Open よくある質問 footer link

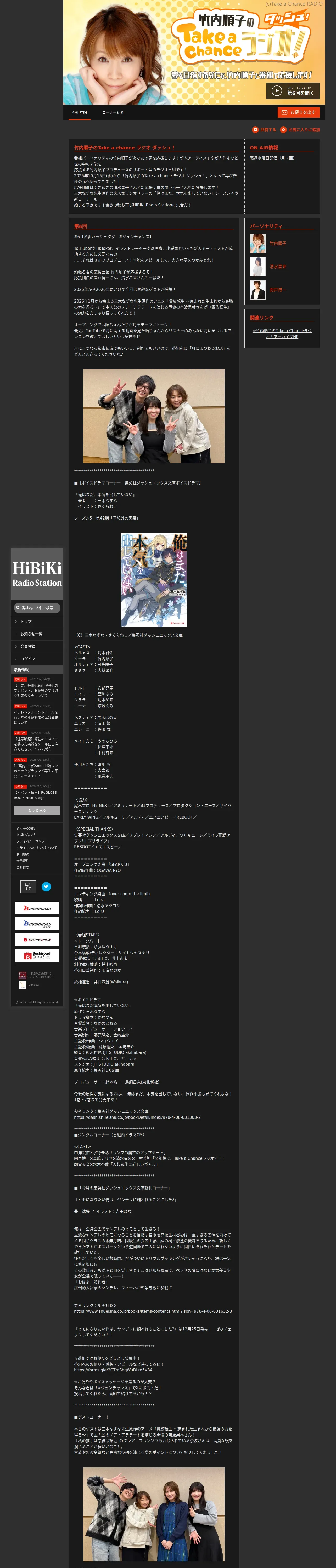(x=26, y=828)
